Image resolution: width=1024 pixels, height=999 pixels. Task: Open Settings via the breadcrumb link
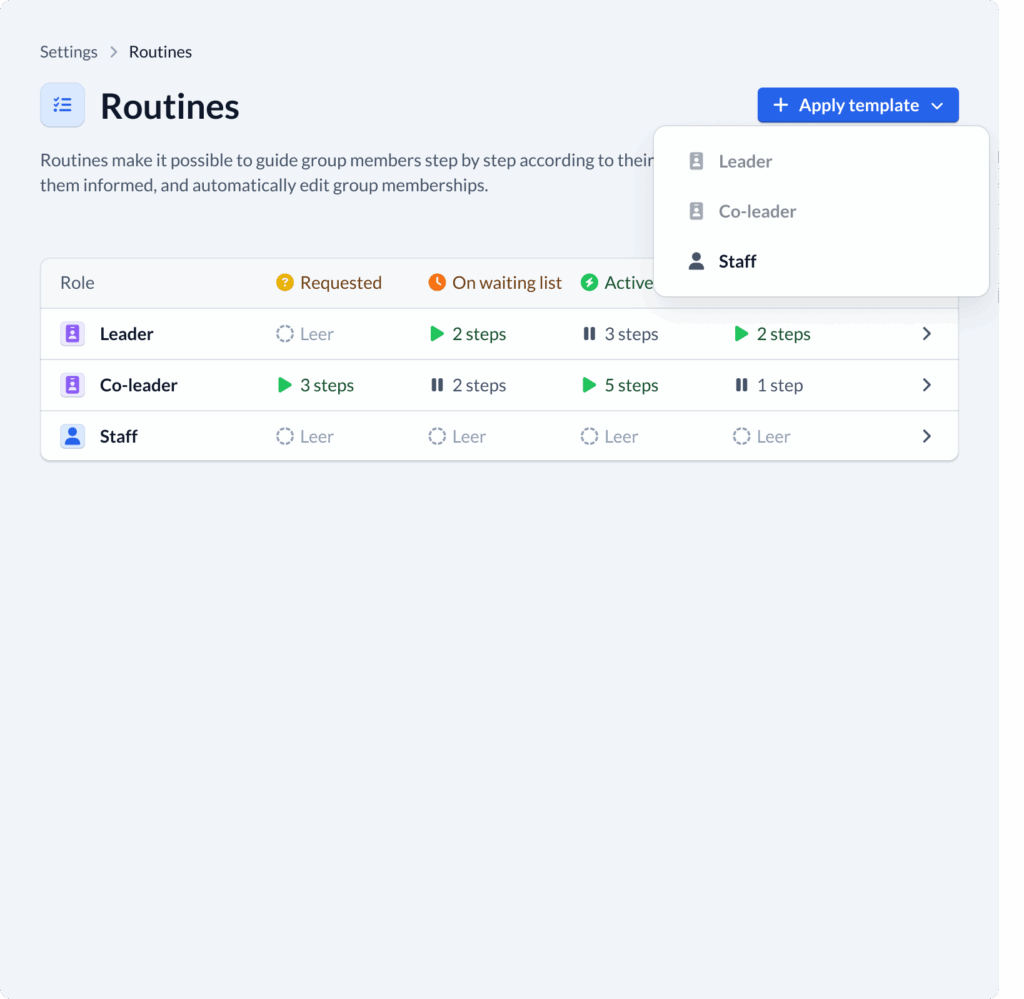68,51
